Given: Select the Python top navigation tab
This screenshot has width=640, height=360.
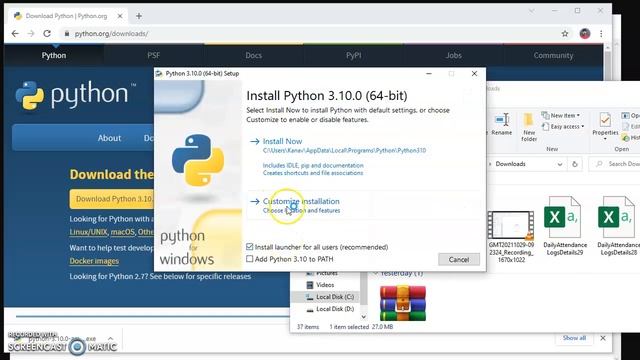Looking at the screenshot, I should (x=53, y=55).
